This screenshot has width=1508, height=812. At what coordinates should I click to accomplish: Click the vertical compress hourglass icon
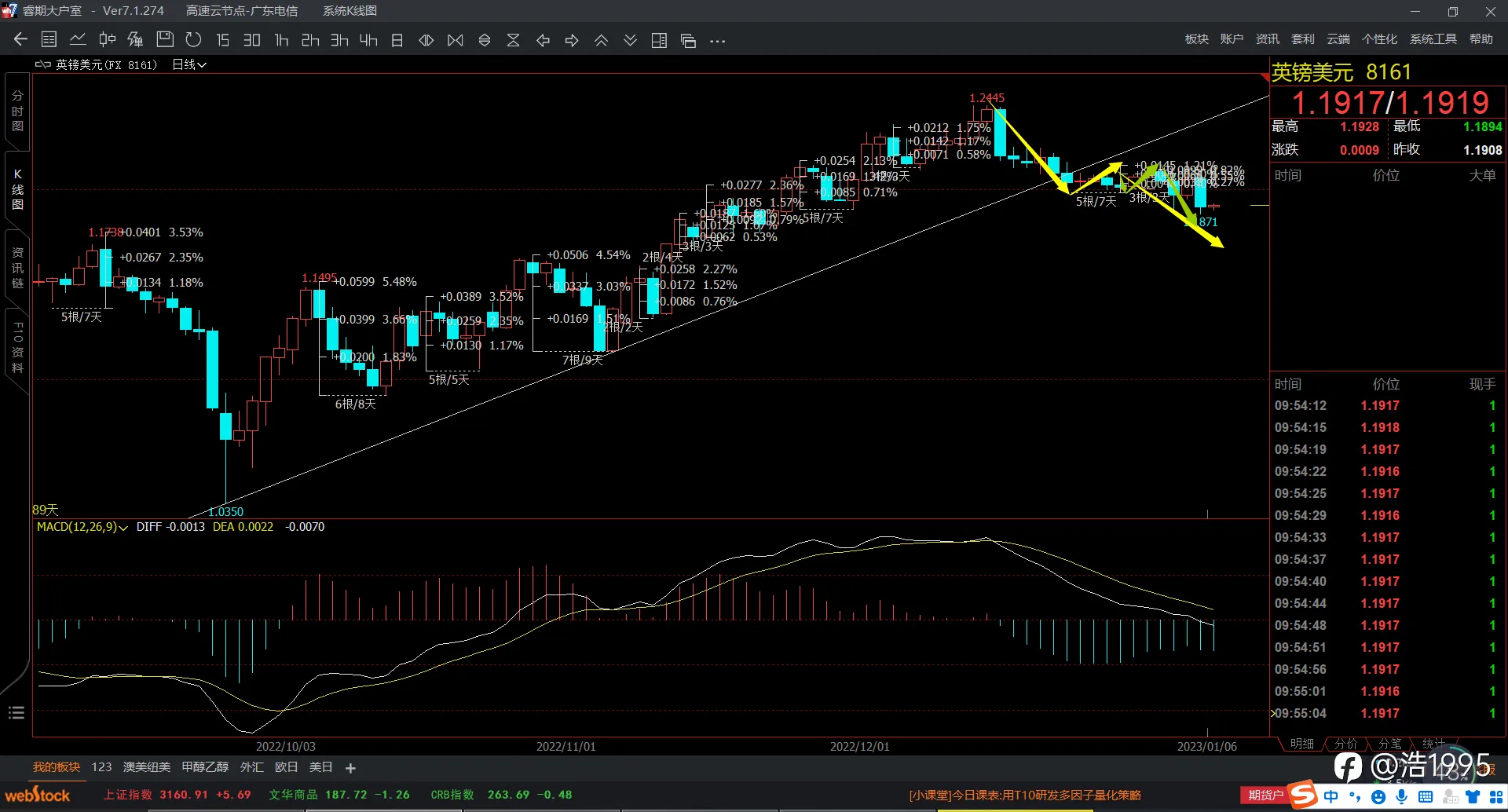tap(514, 40)
